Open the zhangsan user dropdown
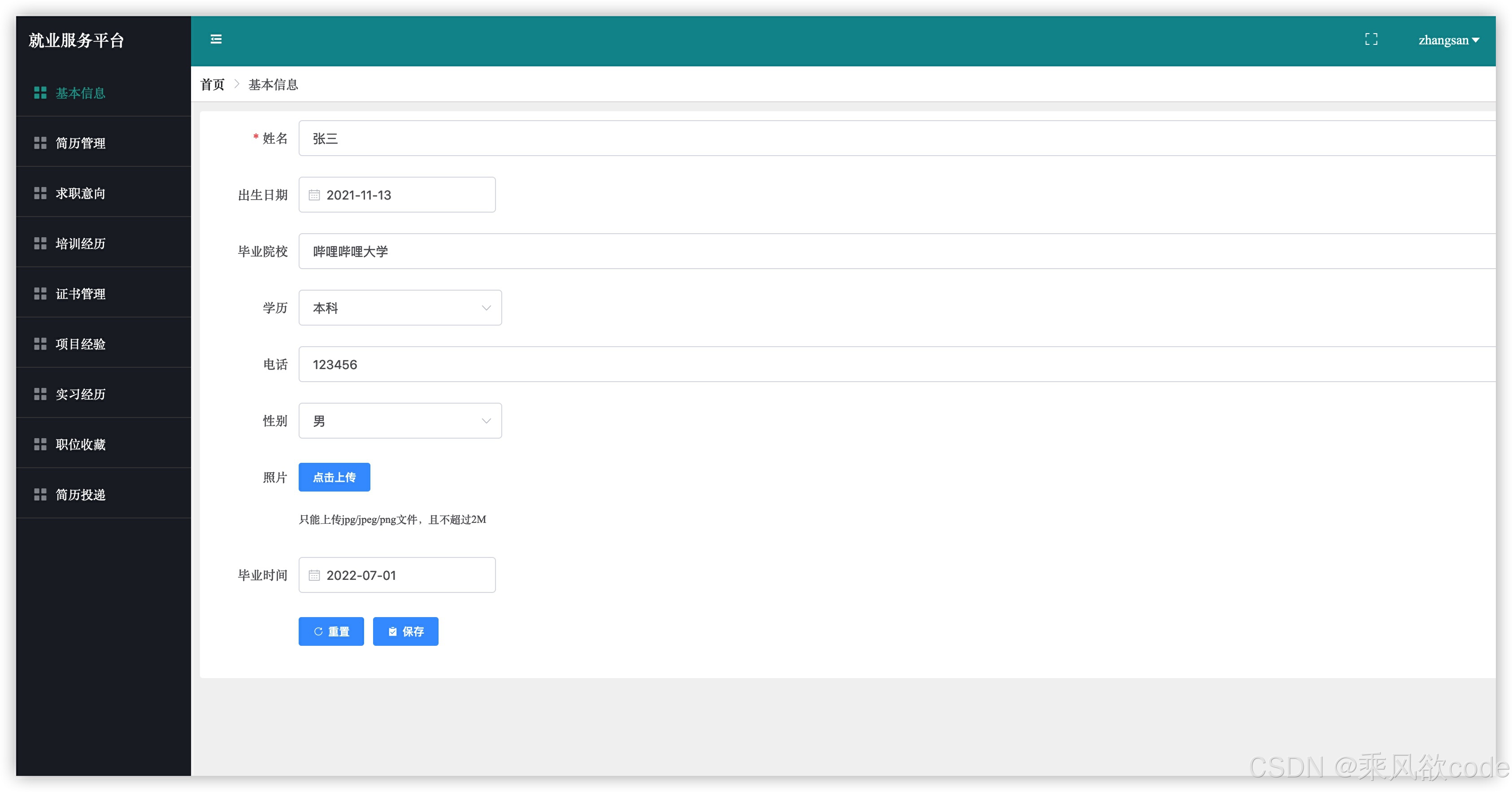This screenshot has width=1512, height=792. click(x=1448, y=40)
